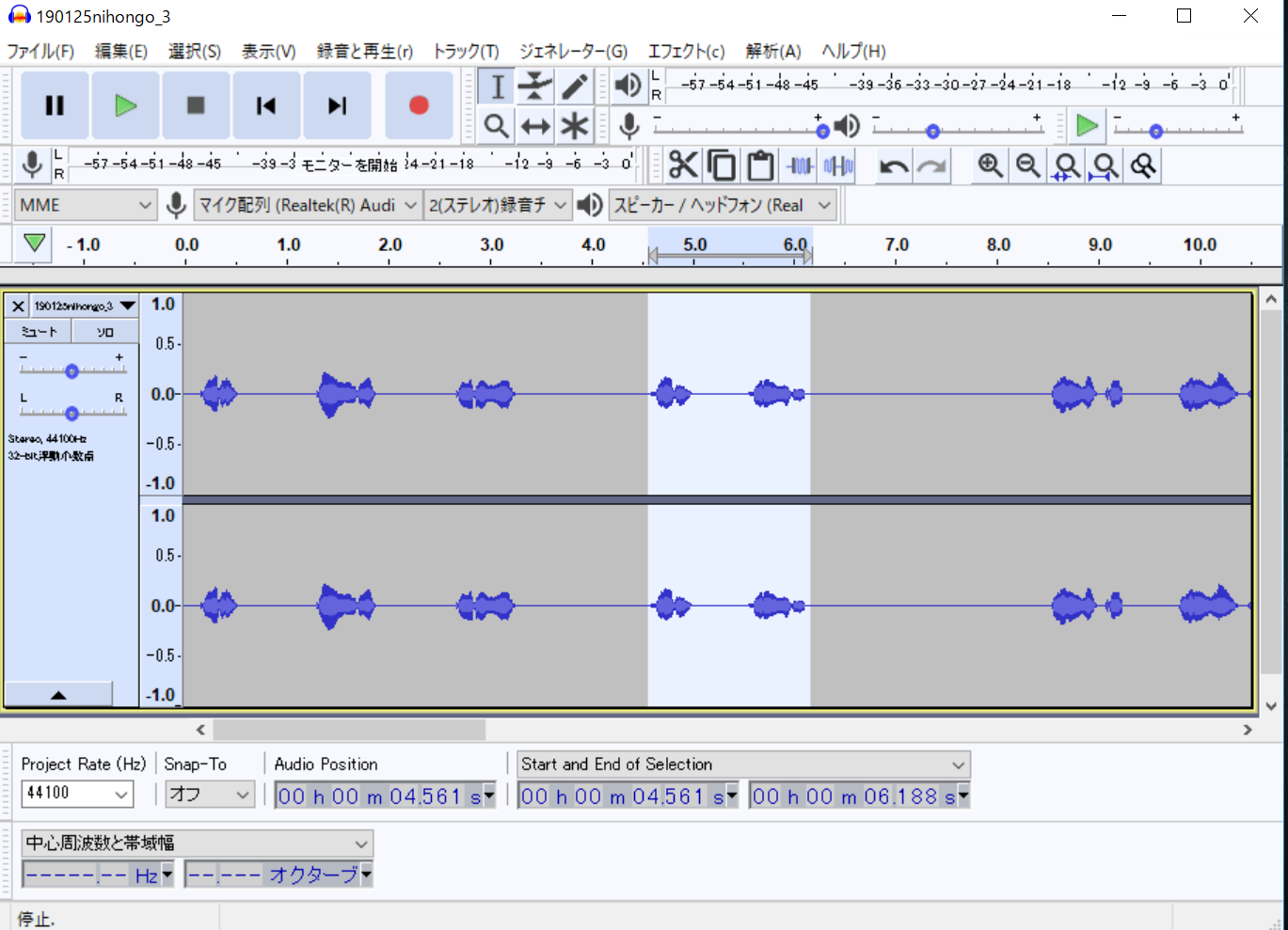Open the 2(ステレオ) recording channels dropdown
1288x930 pixels.
pos(498,205)
